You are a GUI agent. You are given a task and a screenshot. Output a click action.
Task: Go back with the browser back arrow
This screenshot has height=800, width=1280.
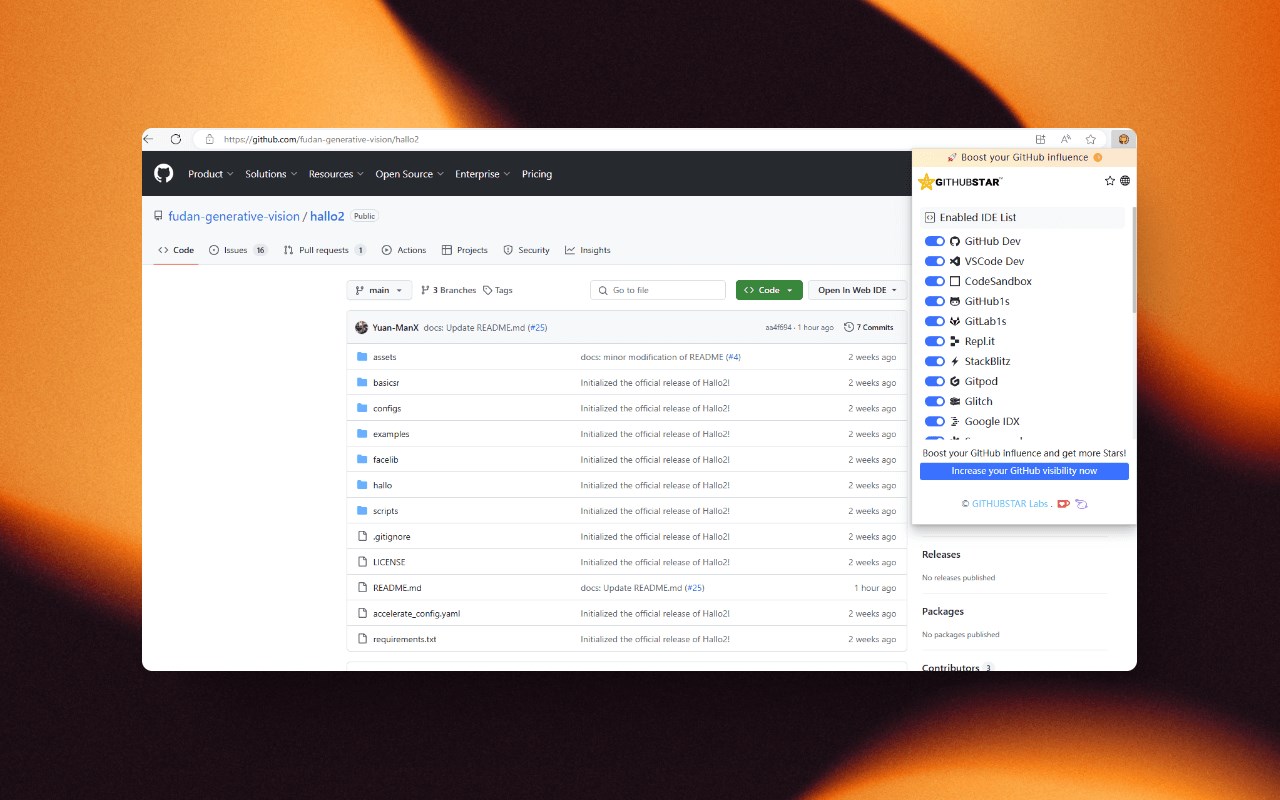[149, 139]
